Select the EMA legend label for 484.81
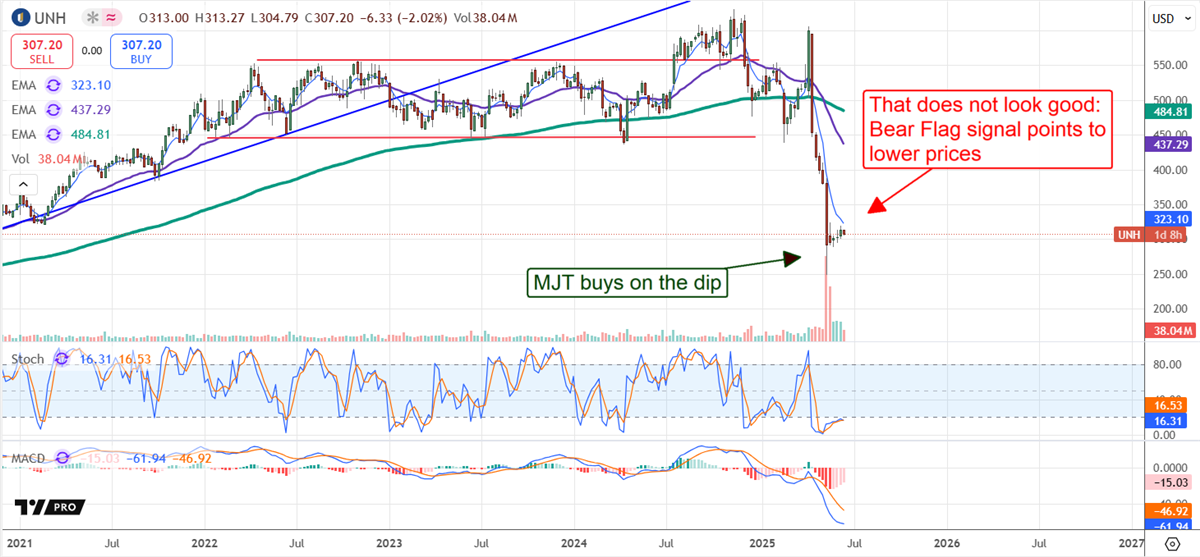Image resolution: width=1200 pixels, height=557 pixels. [x=24, y=134]
